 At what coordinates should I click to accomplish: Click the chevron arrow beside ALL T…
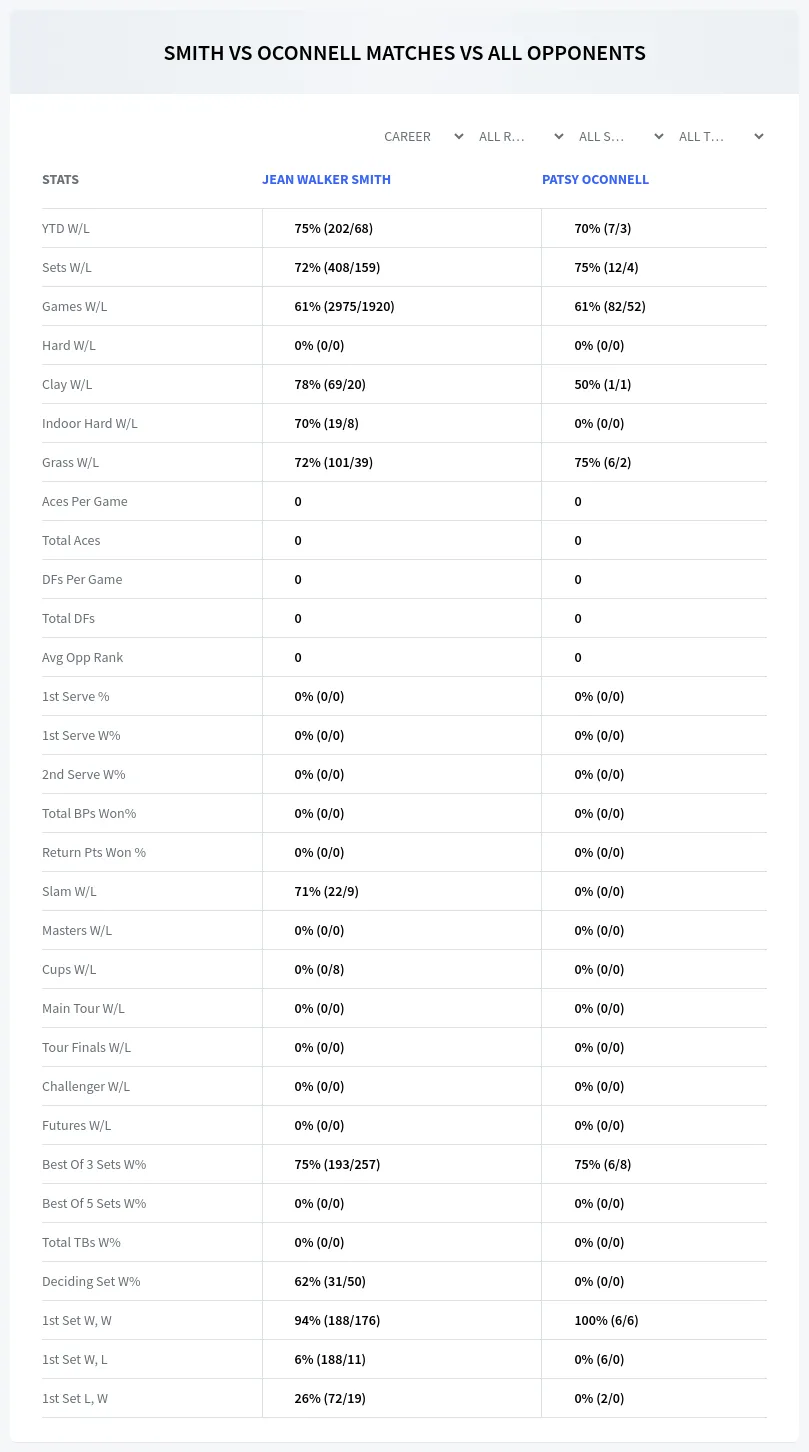[x=758, y=137]
